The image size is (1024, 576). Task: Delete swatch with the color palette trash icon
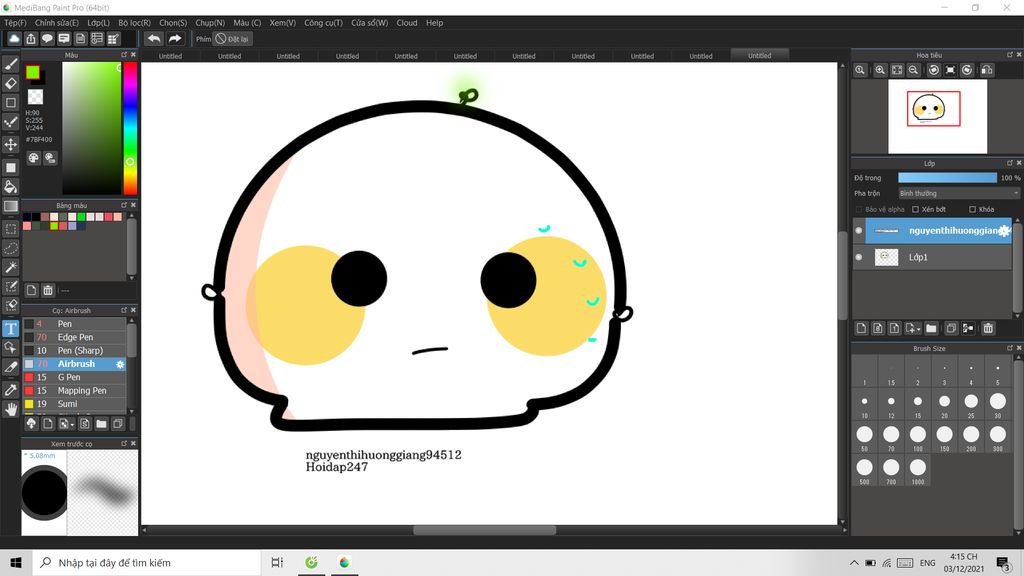48,290
